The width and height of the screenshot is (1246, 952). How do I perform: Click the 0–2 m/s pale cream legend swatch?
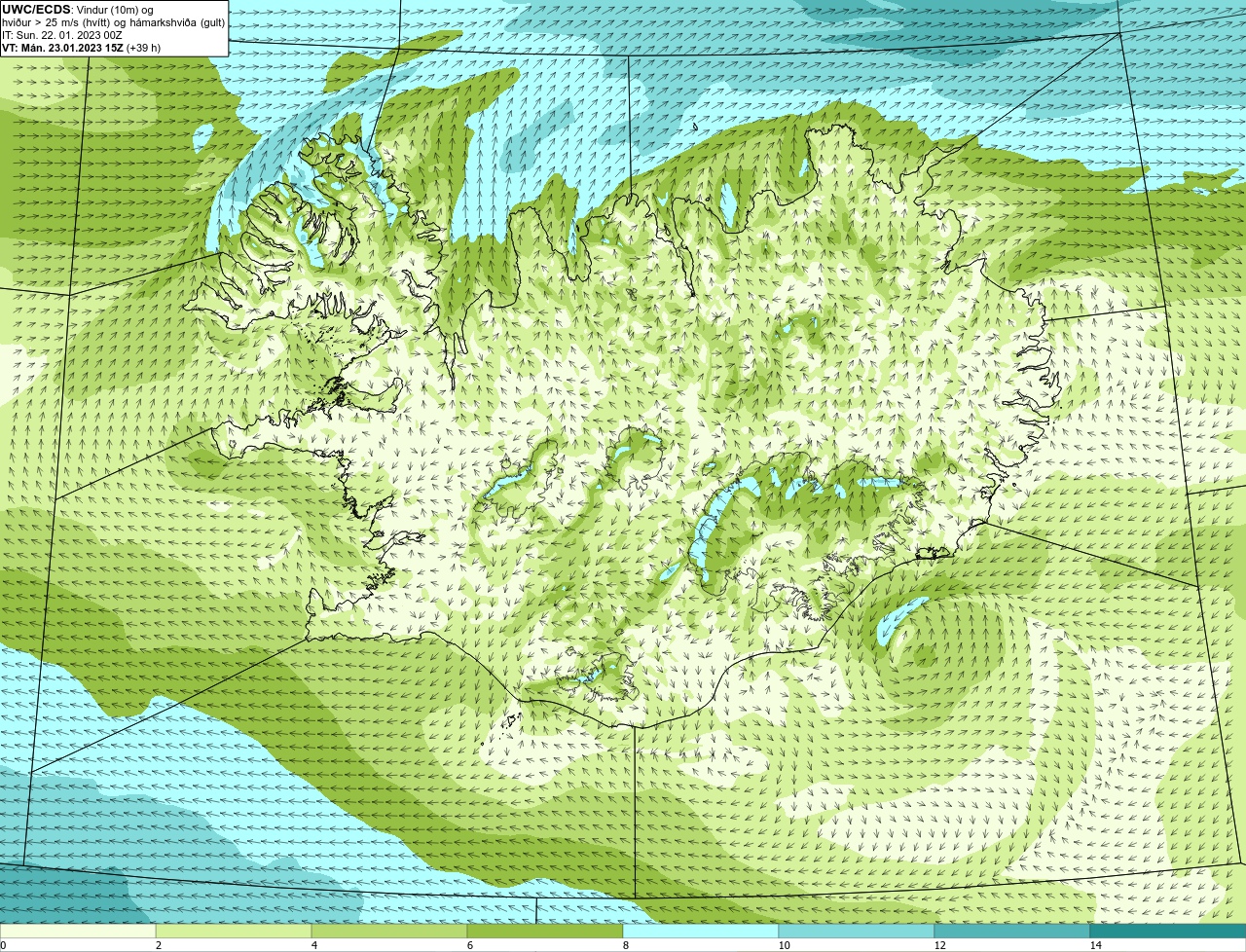click(78, 931)
